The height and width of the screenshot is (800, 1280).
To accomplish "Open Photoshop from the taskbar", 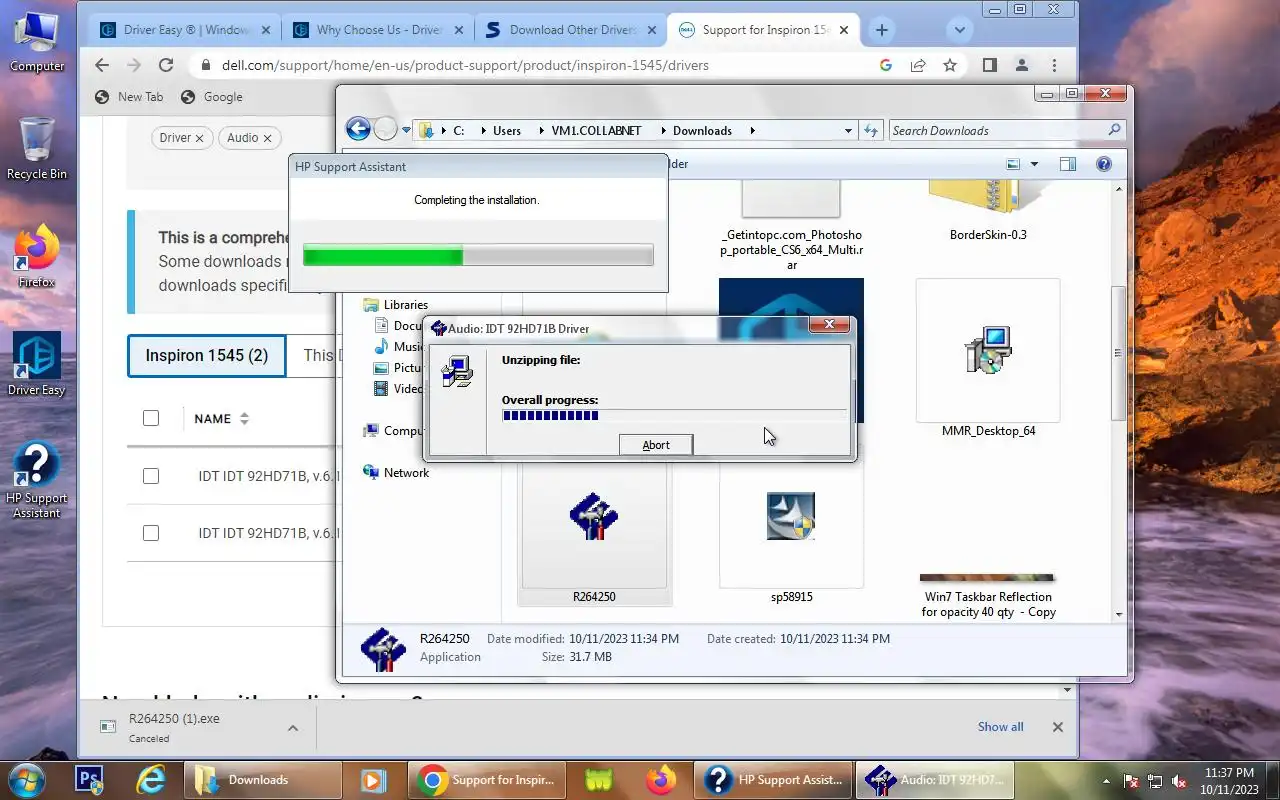I will 91,780.
